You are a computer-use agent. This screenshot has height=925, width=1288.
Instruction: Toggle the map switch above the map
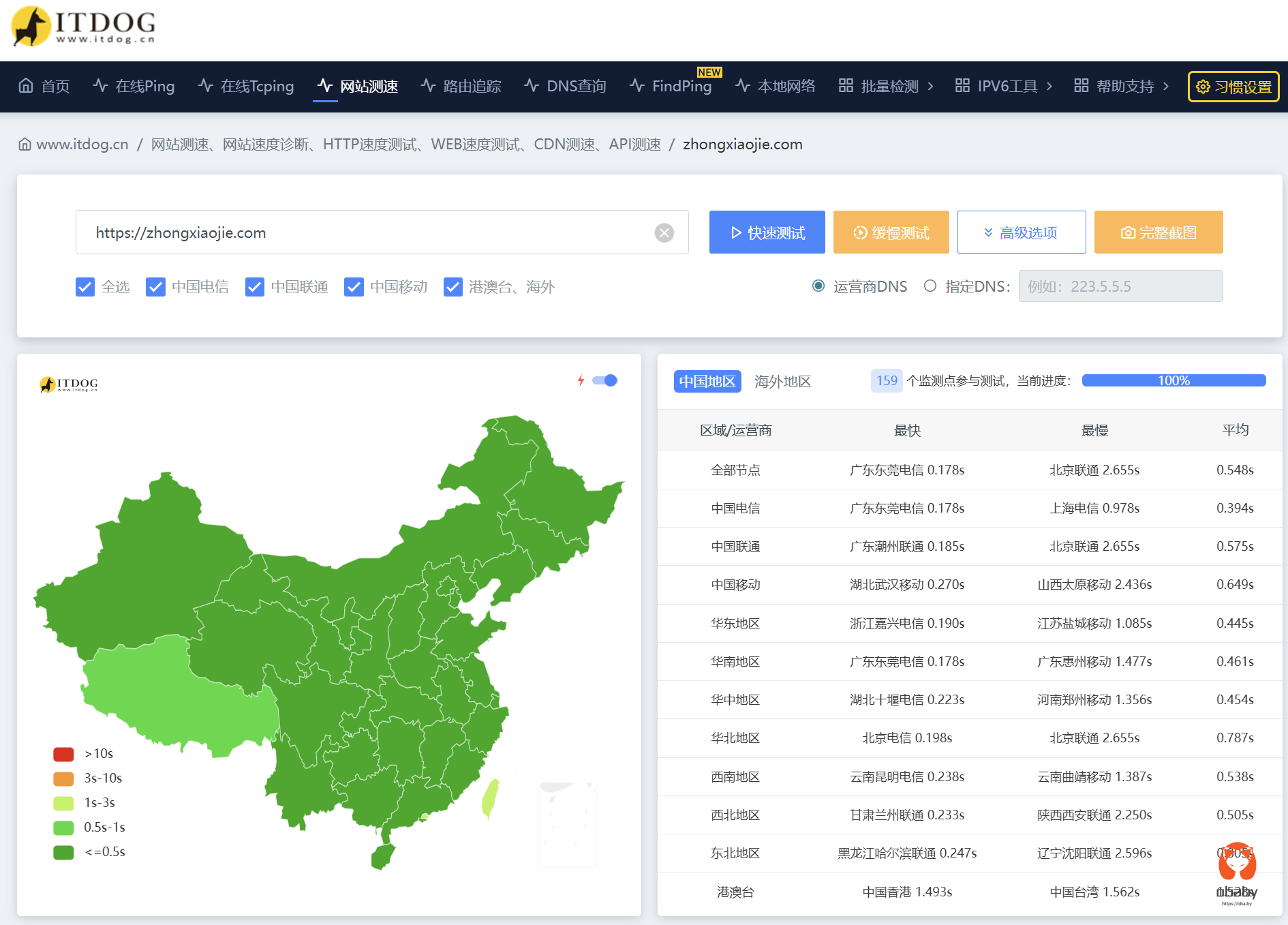point(604,380)
